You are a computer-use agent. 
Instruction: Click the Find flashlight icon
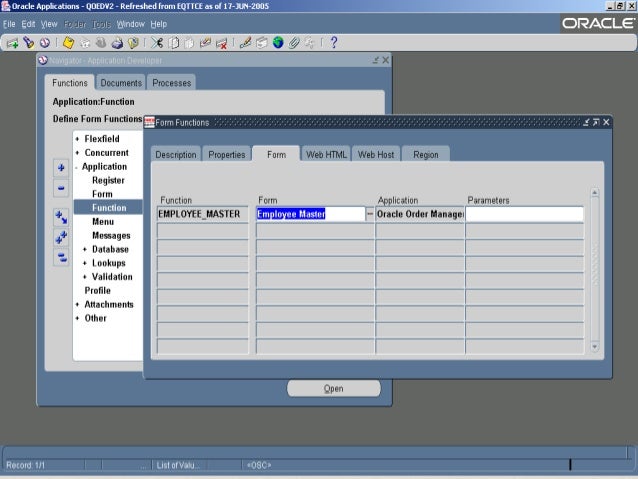[x=29, y=42]
